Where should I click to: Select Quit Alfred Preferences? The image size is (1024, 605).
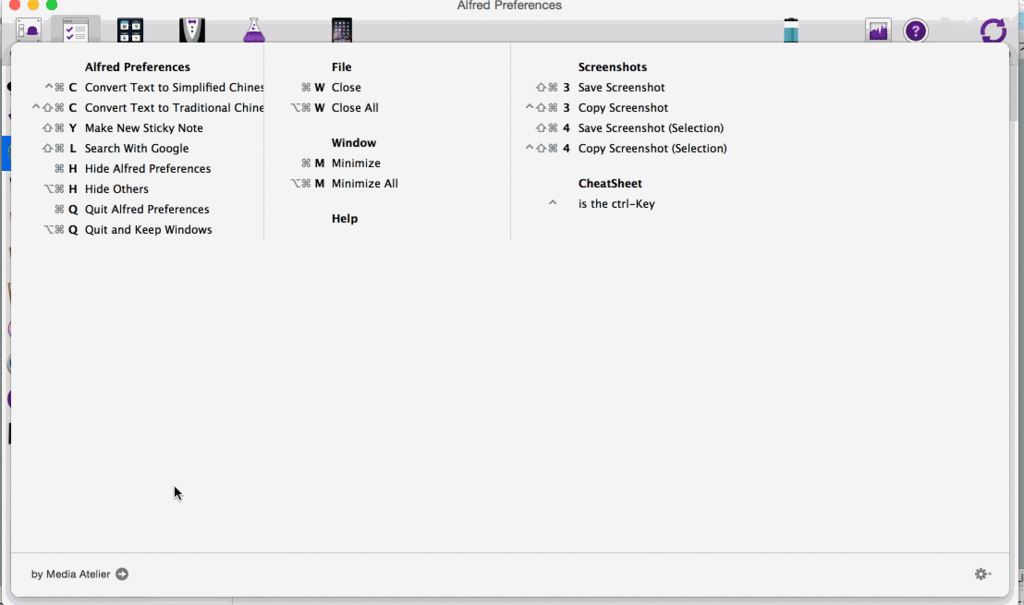[x=147, y=208]
